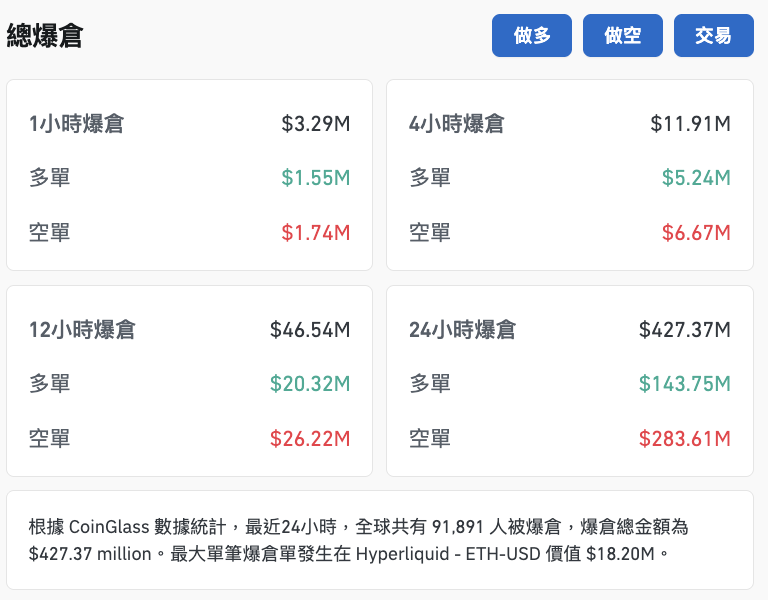Viewport: 768px width, 600px height.
Task: Click the $427.37M 24-hour total
Action: pyautogui.click(x=685, y=330)
